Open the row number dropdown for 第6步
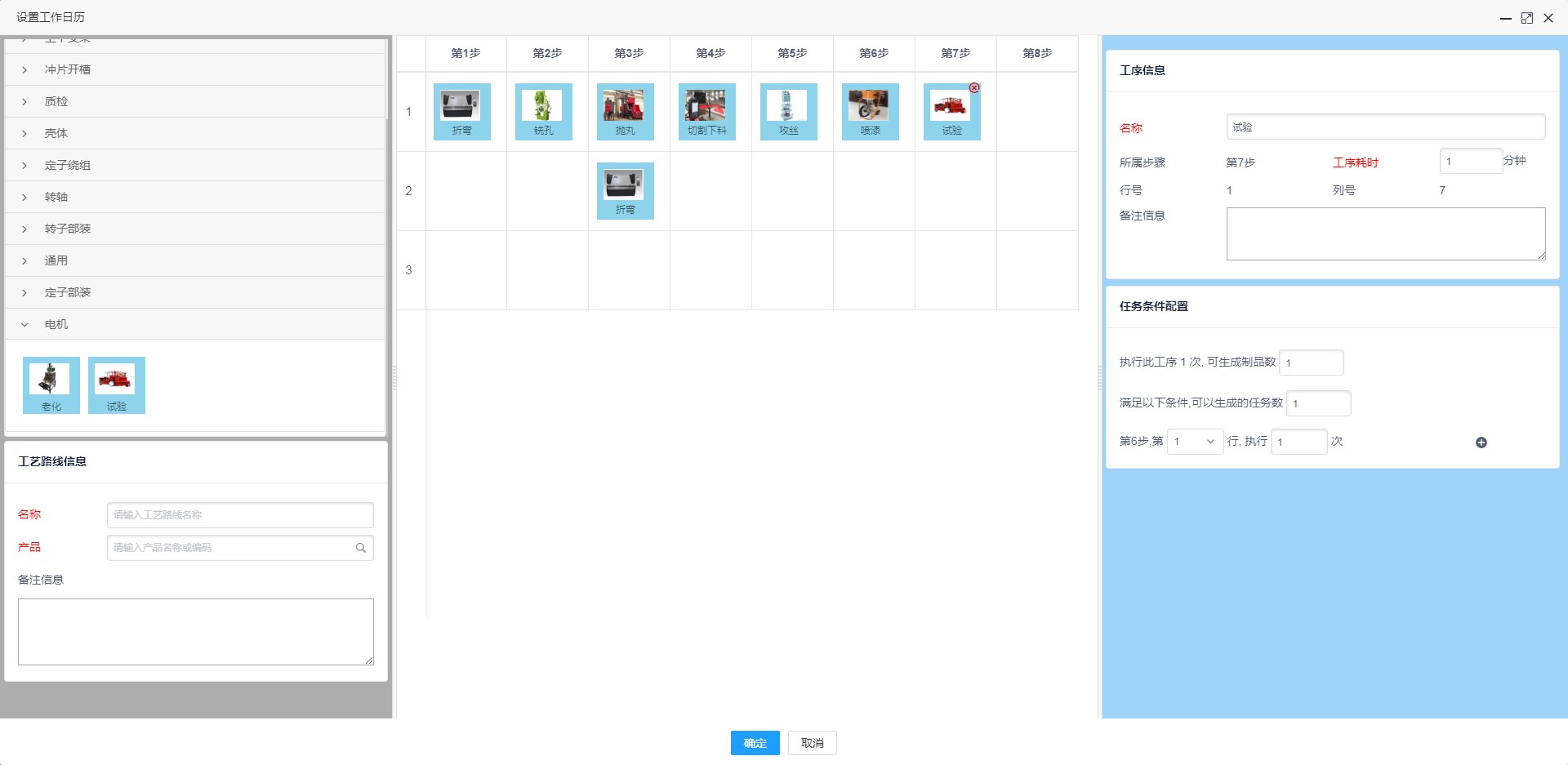 tap(1195, 442)
